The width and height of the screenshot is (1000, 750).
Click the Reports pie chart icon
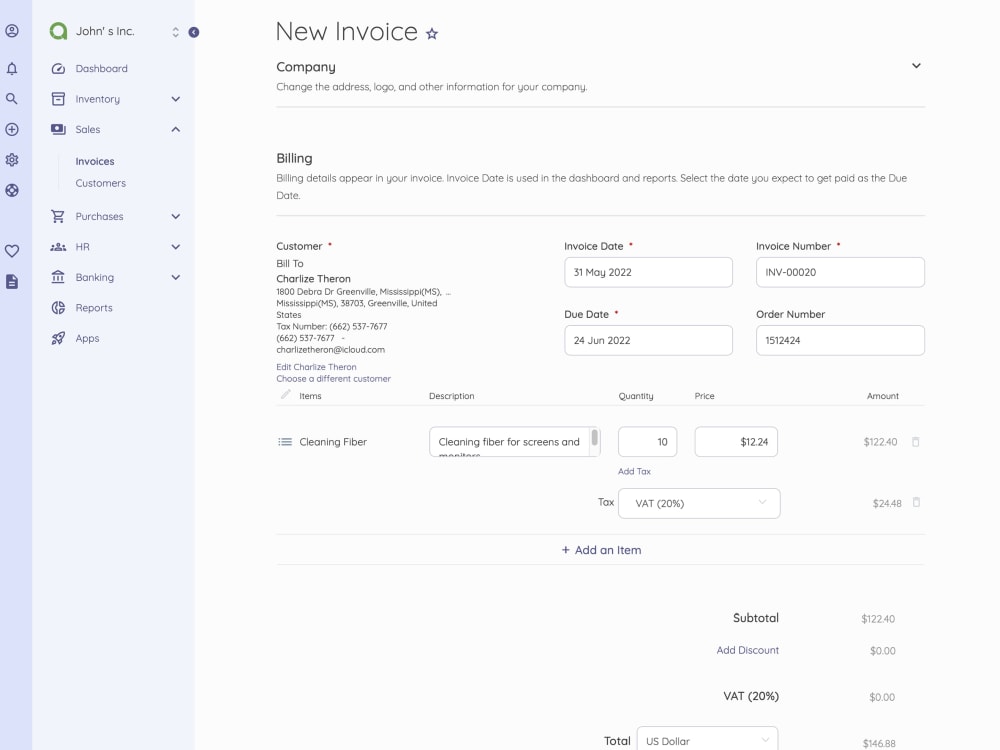[x=58, y=307]
